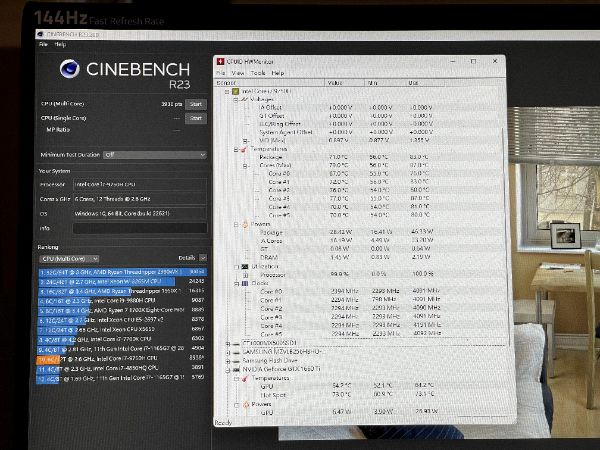Viewport: 600px width, 450px height.
Task: Click the HWMonitor title bar app icon
Action: [220, 61]
